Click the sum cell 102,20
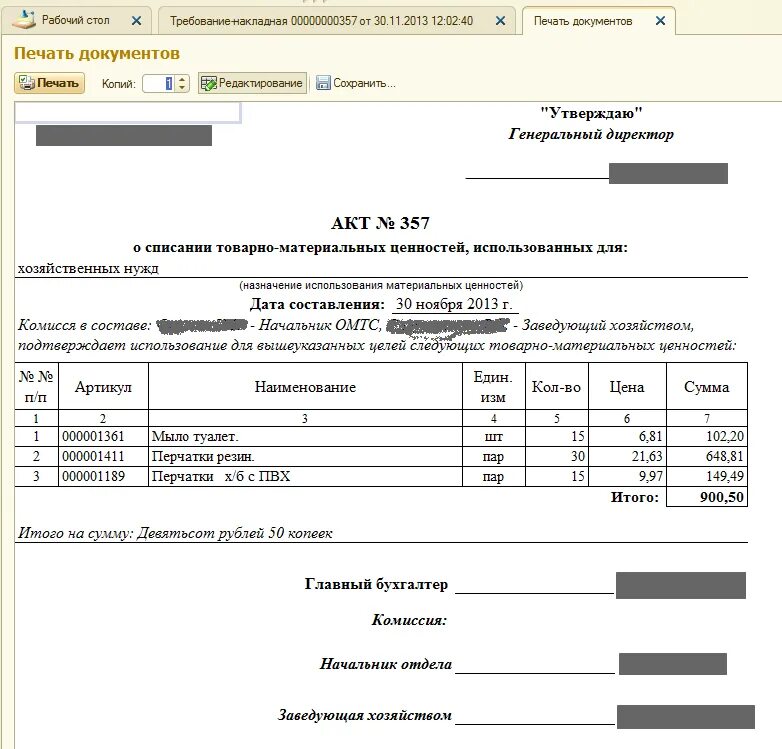Screen dimensions: 782x749 [x=707, y=436]
